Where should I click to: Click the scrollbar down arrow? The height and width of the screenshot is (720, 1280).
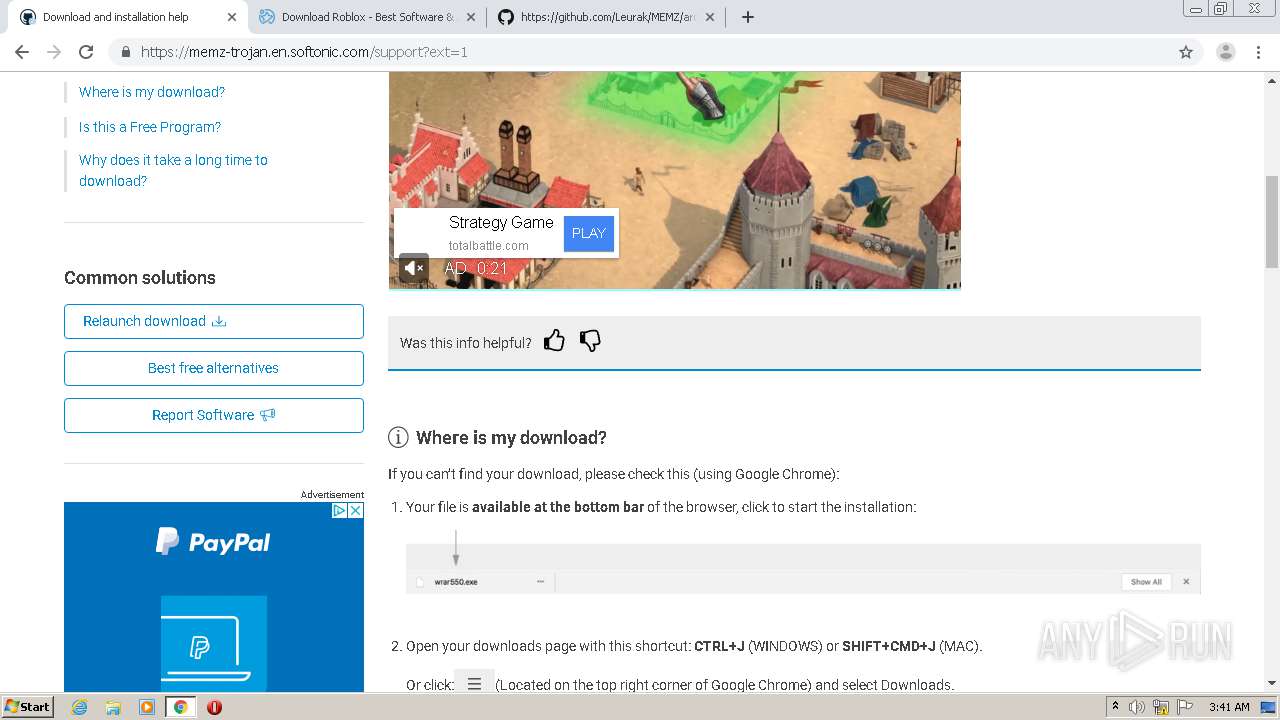point(1272,683)
